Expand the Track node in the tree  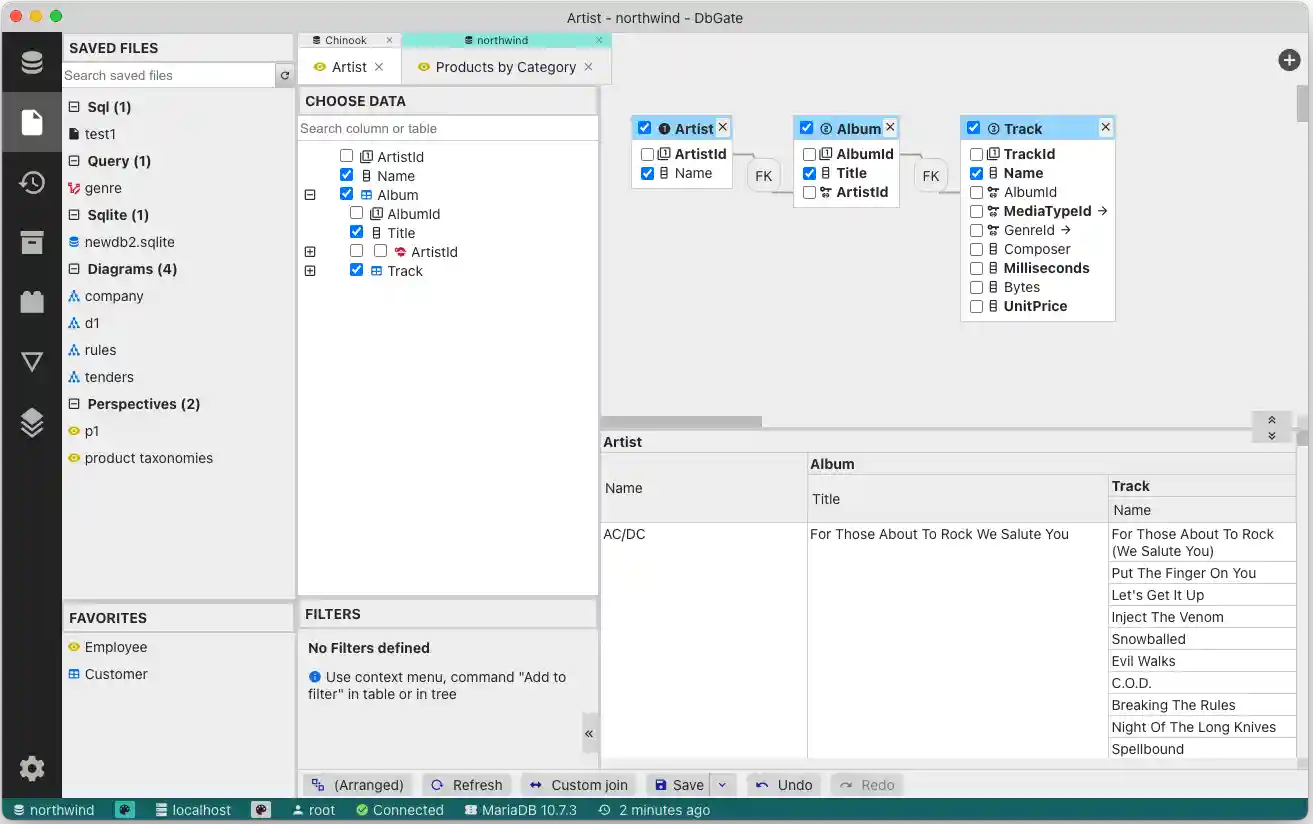310,271
